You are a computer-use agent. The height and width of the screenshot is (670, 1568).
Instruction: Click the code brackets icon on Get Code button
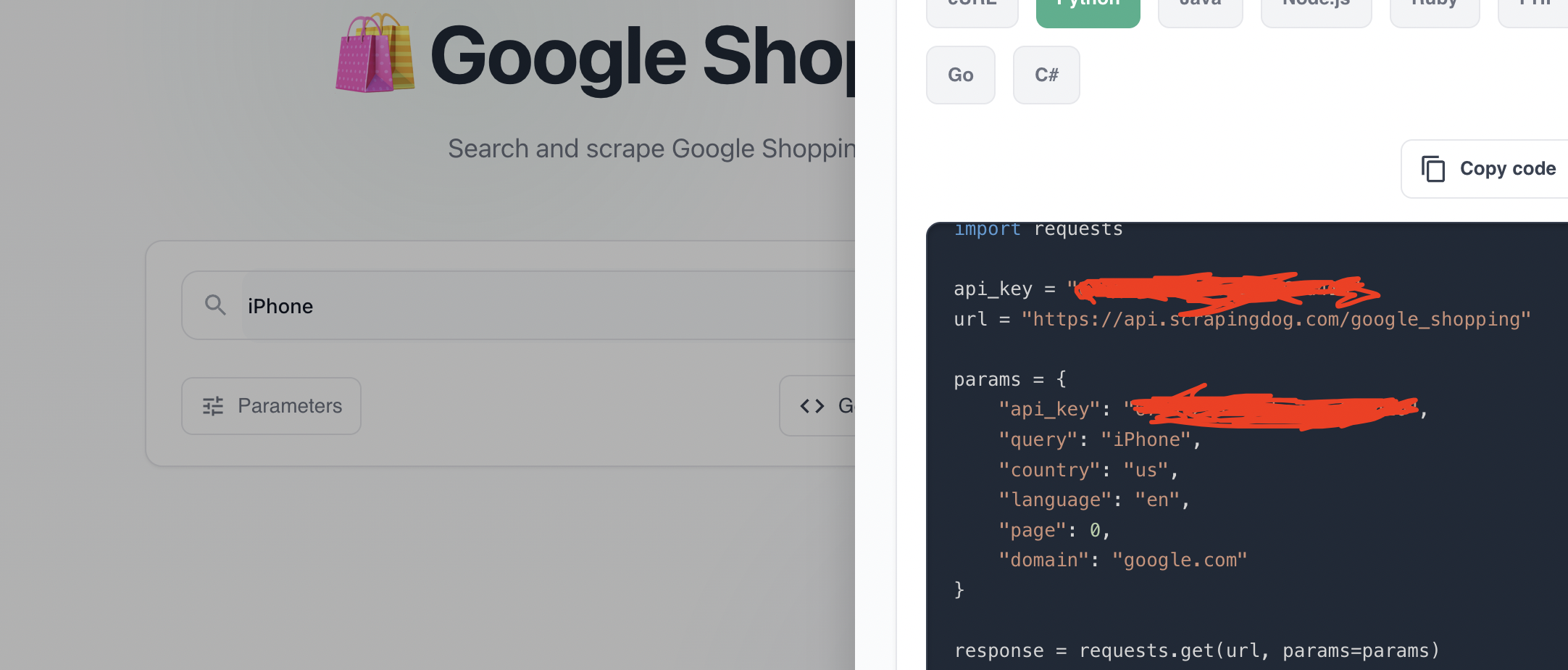pyautogui.click(x=812, y=405)
